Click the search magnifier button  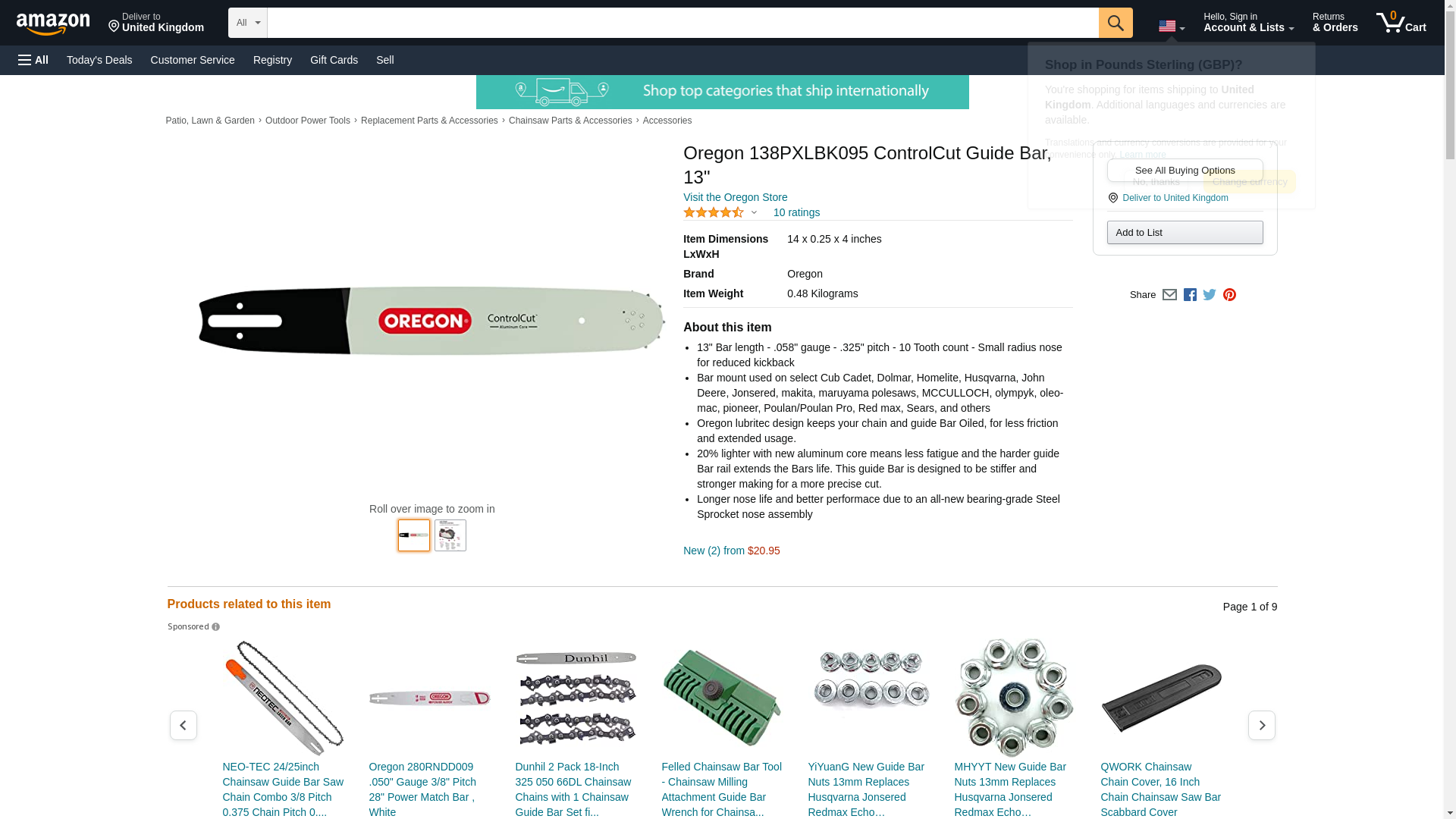coord(1116,23)
